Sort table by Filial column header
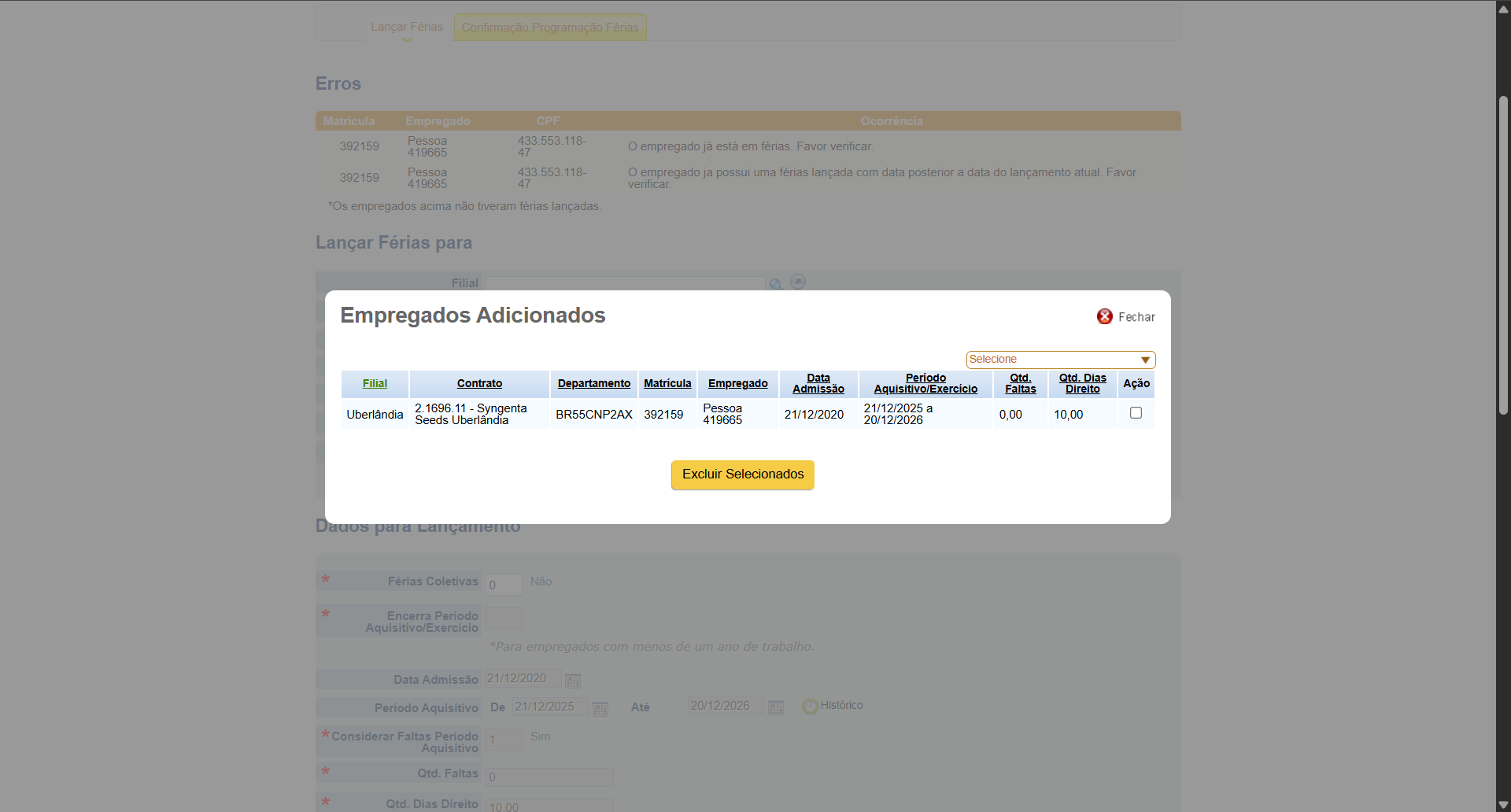1511x812 pixels. coord(375,383)
